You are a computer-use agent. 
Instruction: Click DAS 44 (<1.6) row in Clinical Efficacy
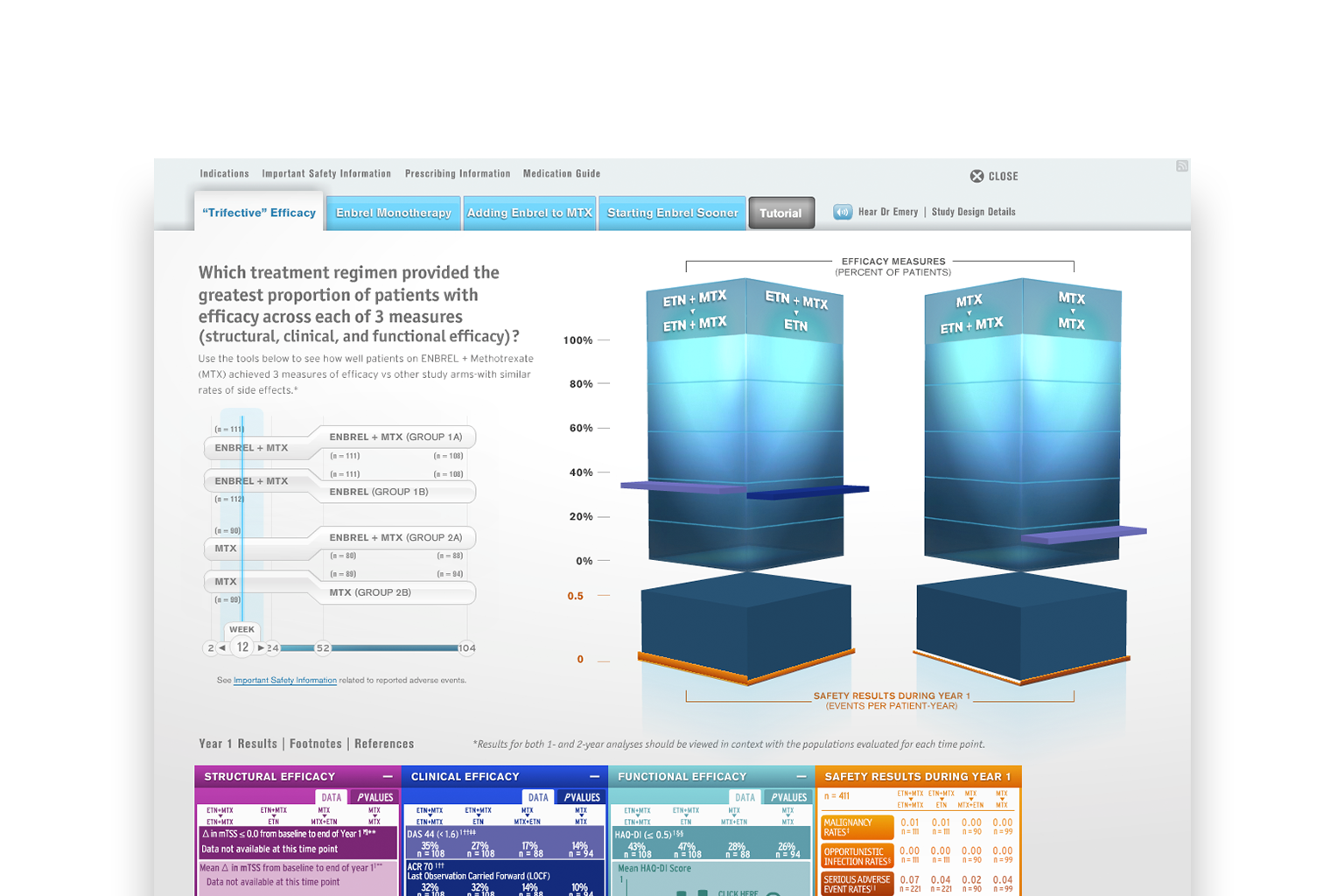click(x=504, y=843)
